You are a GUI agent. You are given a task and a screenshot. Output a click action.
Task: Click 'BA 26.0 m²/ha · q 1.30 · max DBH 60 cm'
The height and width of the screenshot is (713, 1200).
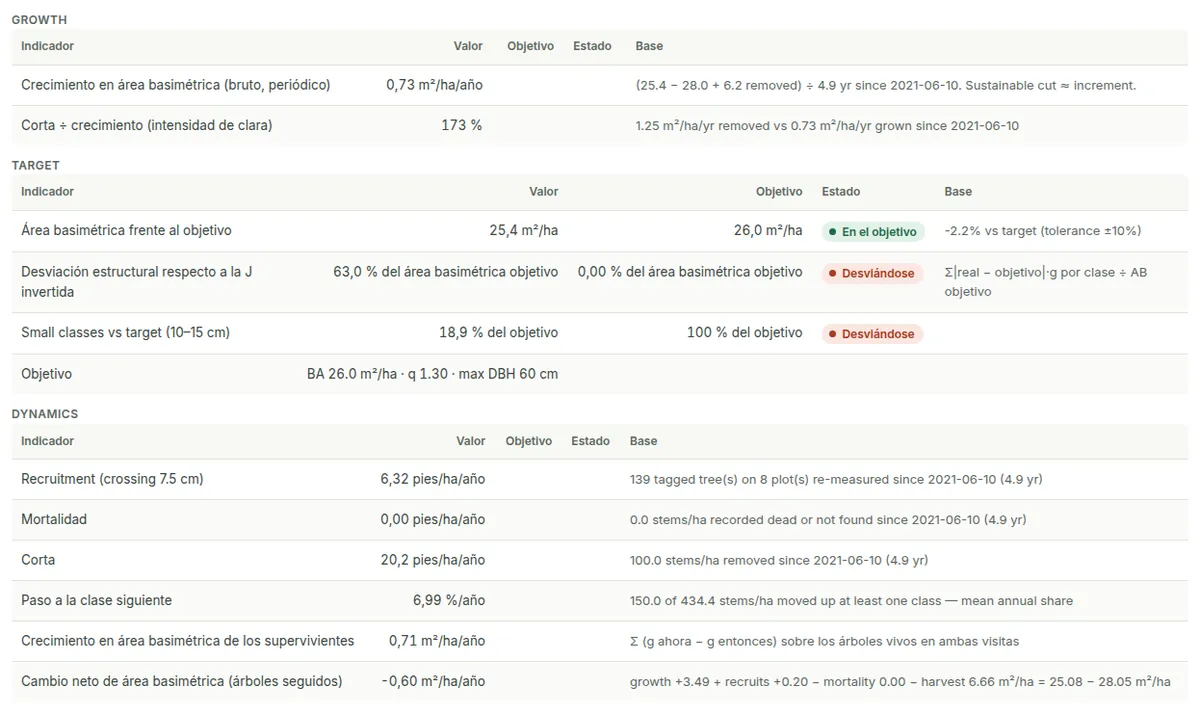tap(432, 374)
